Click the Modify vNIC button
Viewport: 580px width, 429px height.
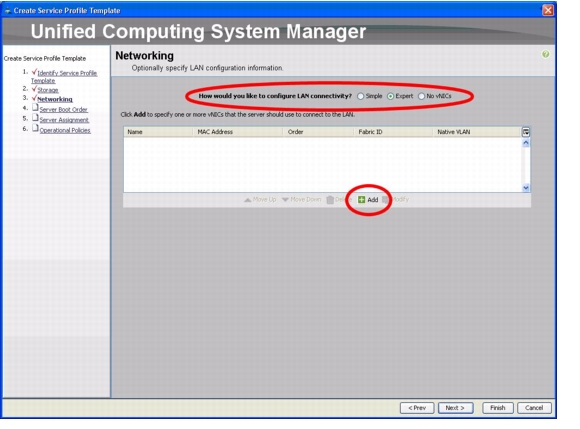395,200
